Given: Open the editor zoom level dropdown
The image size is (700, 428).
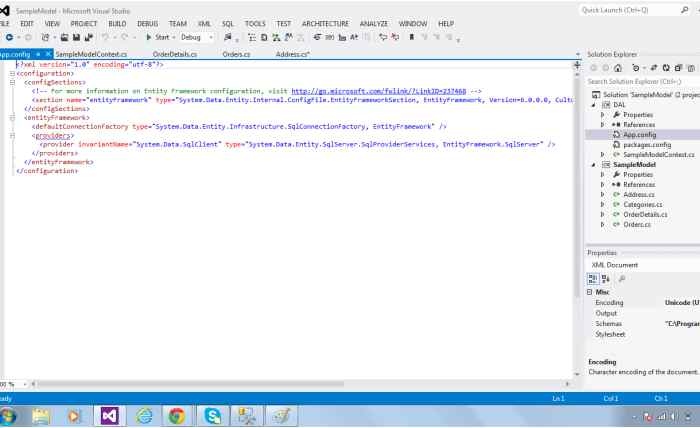Looking at the screenshot, I should (x=25, y=384).
